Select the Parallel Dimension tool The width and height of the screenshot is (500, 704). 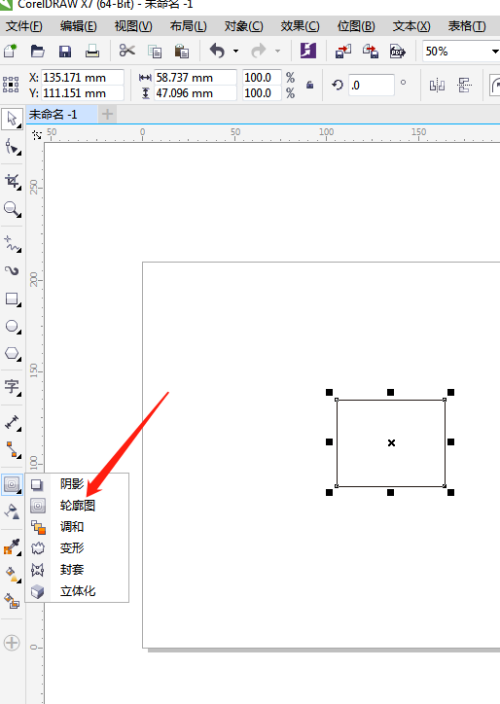click(12, 422)
